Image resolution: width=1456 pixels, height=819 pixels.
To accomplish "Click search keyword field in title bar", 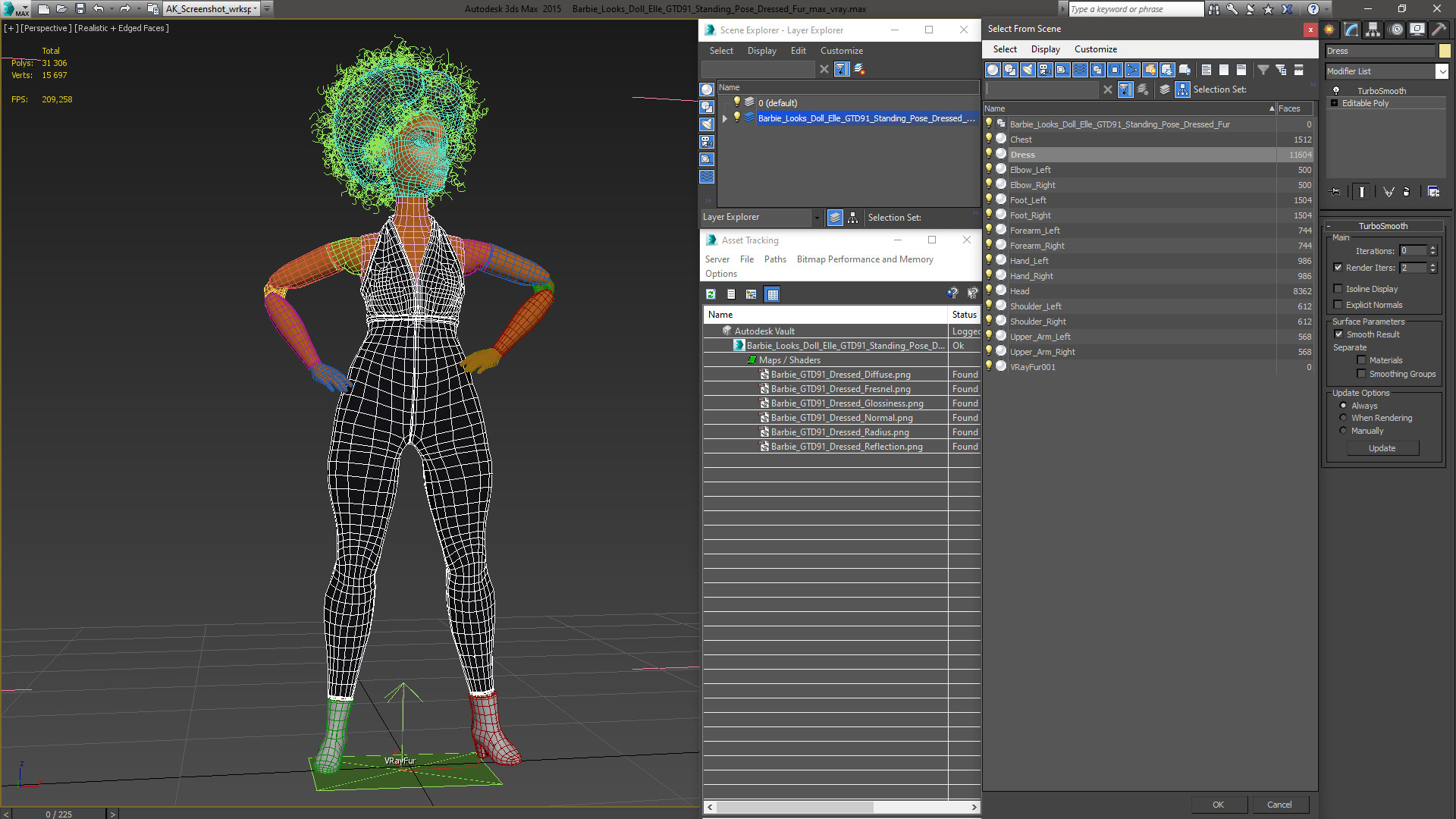I will pos(1135,9).
